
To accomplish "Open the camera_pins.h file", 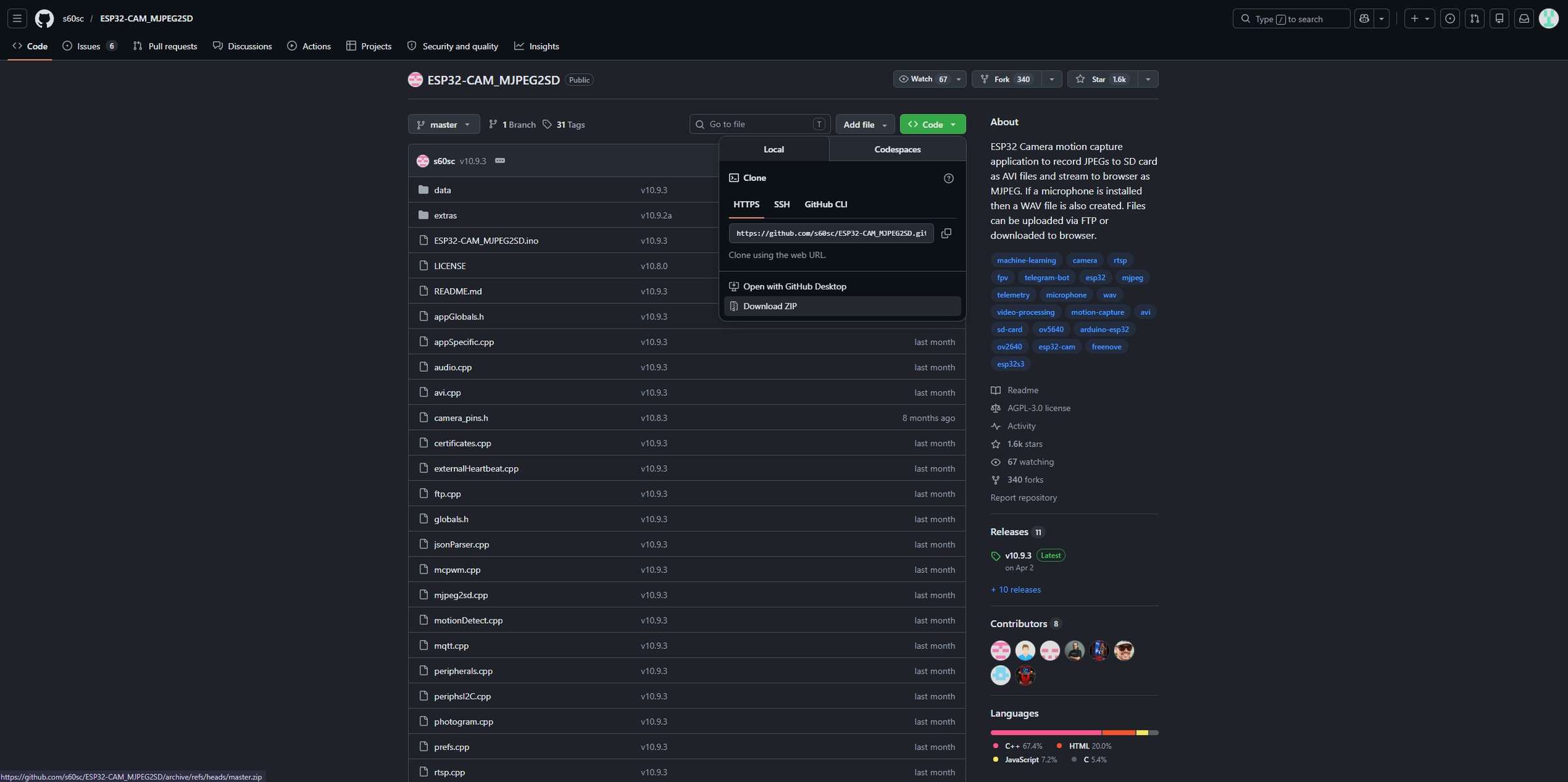I will point(461,418).
